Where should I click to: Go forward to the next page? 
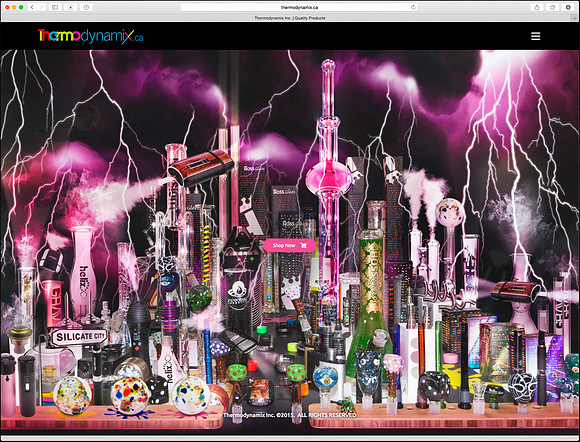tap(41, 7)
